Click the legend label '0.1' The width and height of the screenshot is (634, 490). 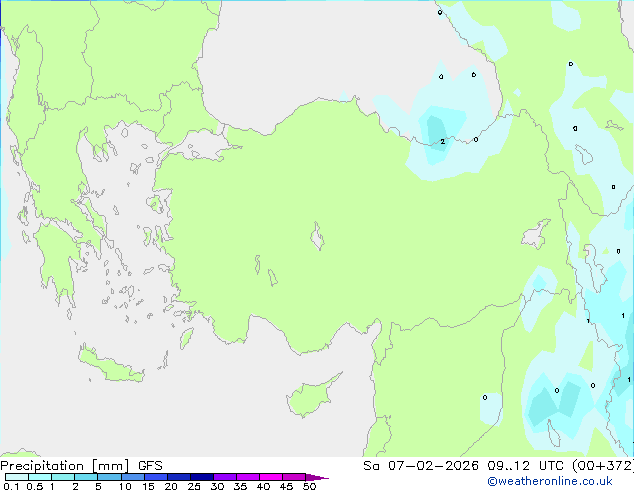[x=11, y=486]
